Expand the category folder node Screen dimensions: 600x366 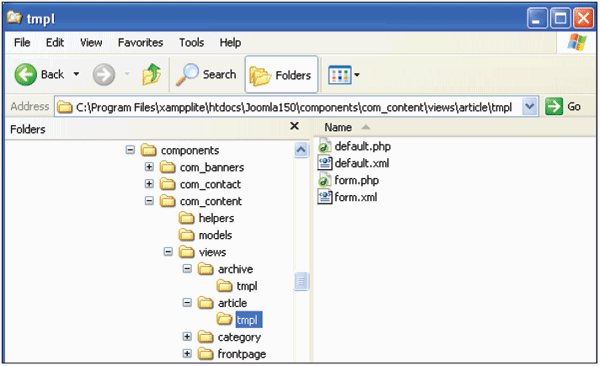click(x=187, y=337)
